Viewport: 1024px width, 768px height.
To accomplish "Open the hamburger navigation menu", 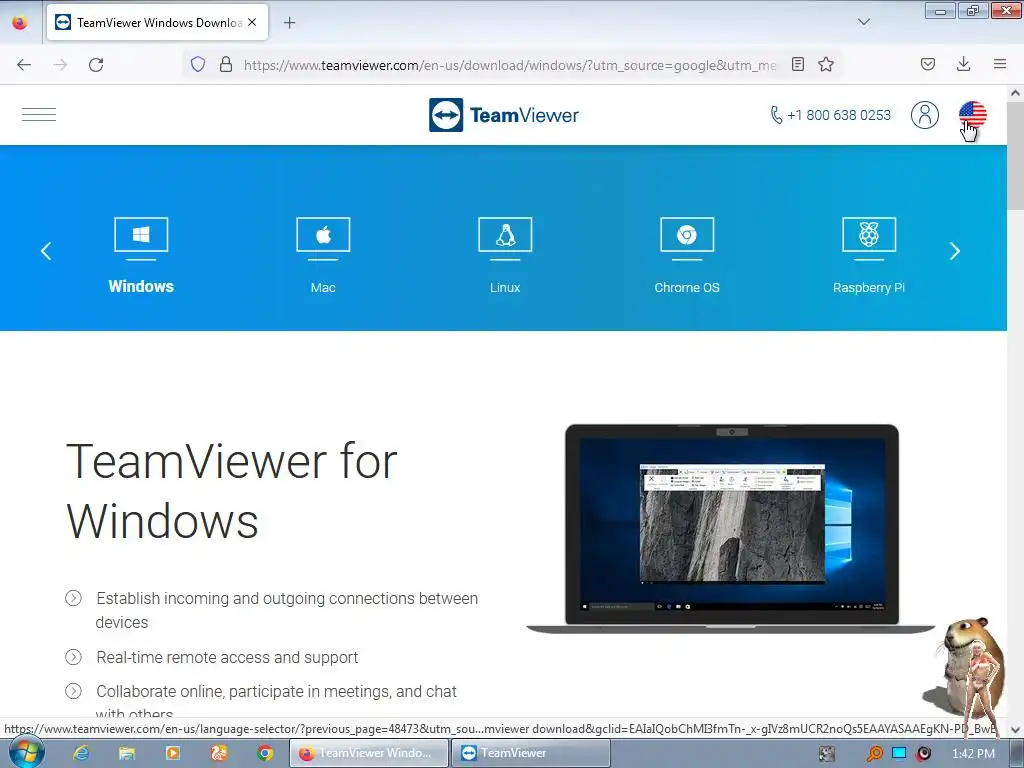I will [39, 115].
